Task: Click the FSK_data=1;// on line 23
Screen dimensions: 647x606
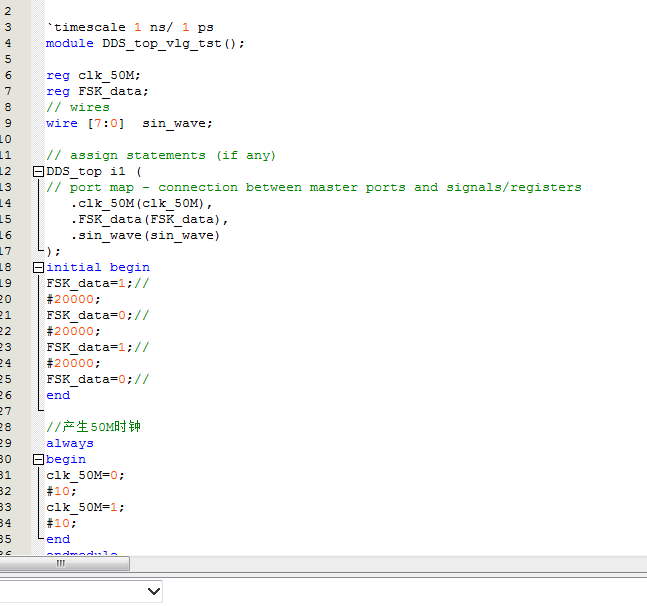Action: coord(97,347)
